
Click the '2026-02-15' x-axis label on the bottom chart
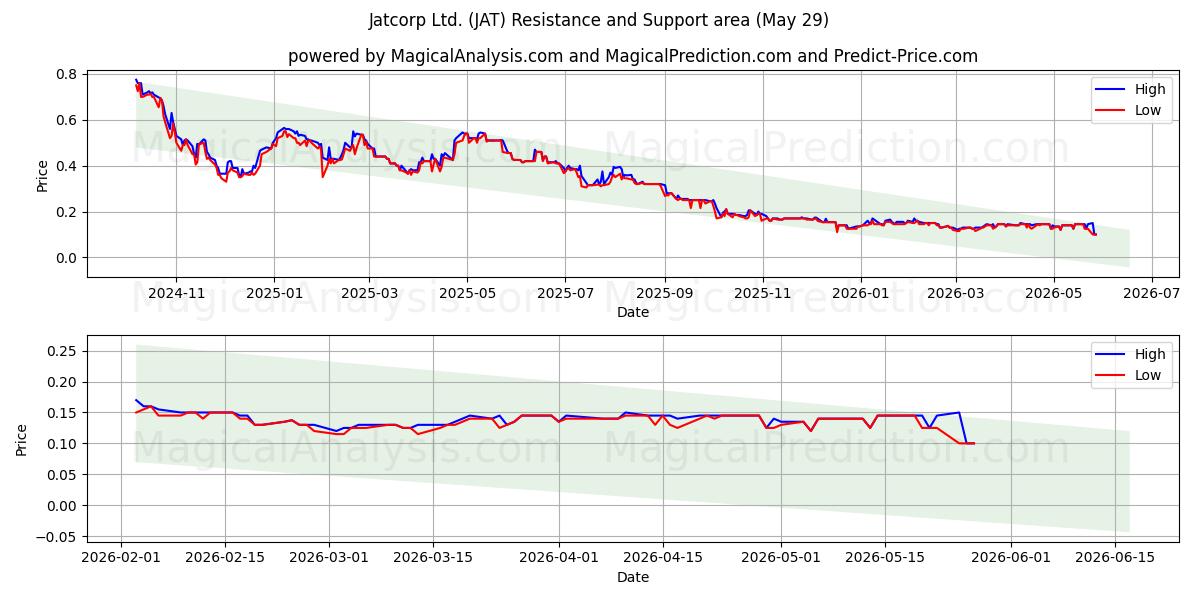[x=224, y=559]
